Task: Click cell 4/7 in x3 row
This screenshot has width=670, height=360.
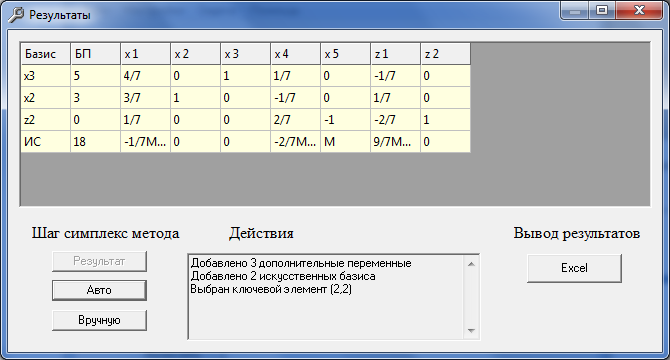Action: pyautogui.click(x=145, y=76)
